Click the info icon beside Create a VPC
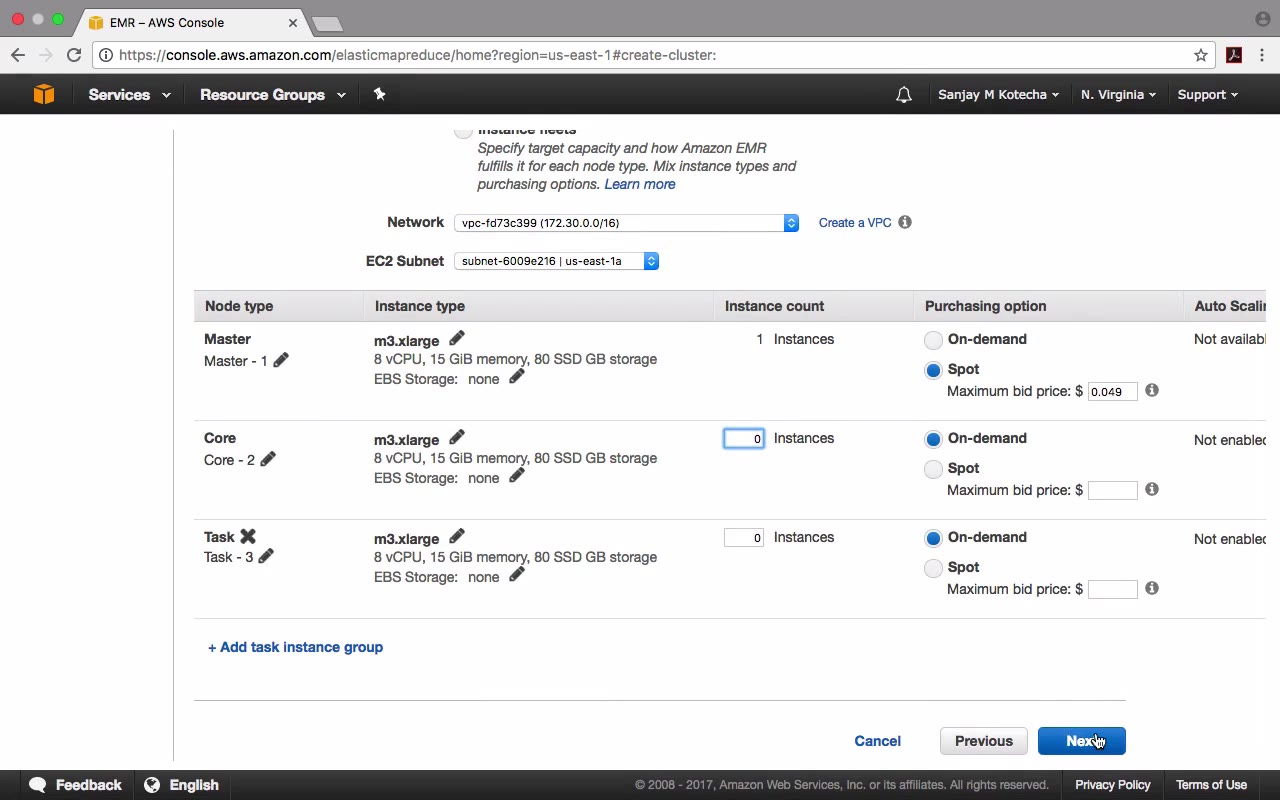 click(x=905, y=222)
